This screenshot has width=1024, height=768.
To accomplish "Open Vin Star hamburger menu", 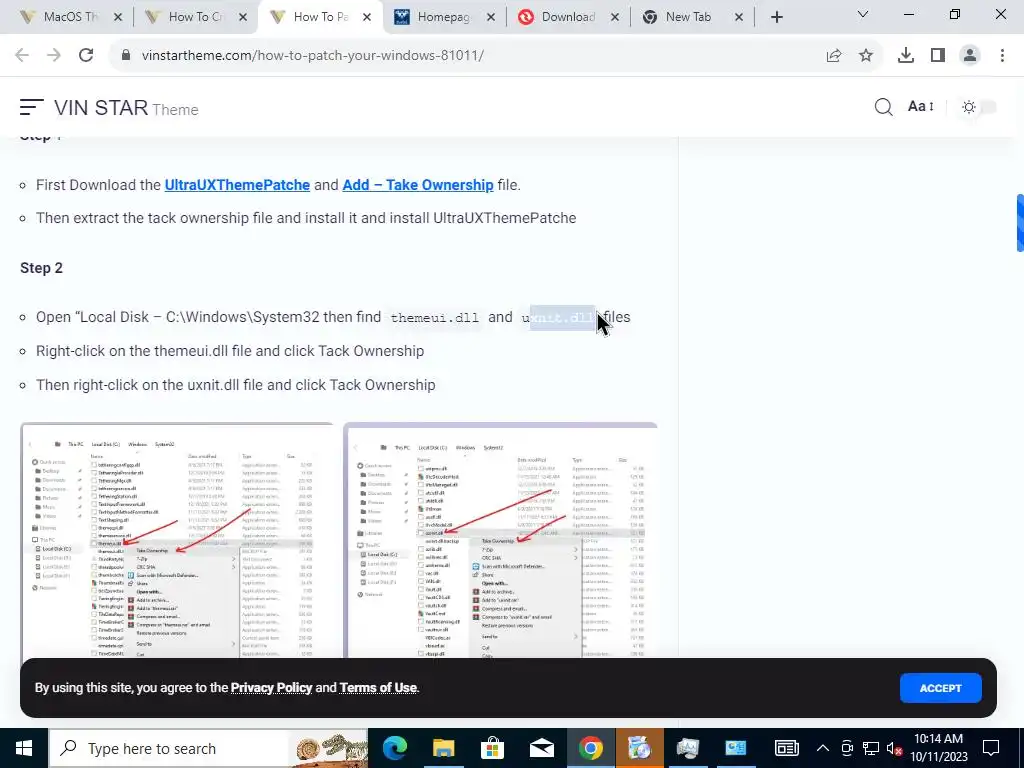I will point(31,107).
